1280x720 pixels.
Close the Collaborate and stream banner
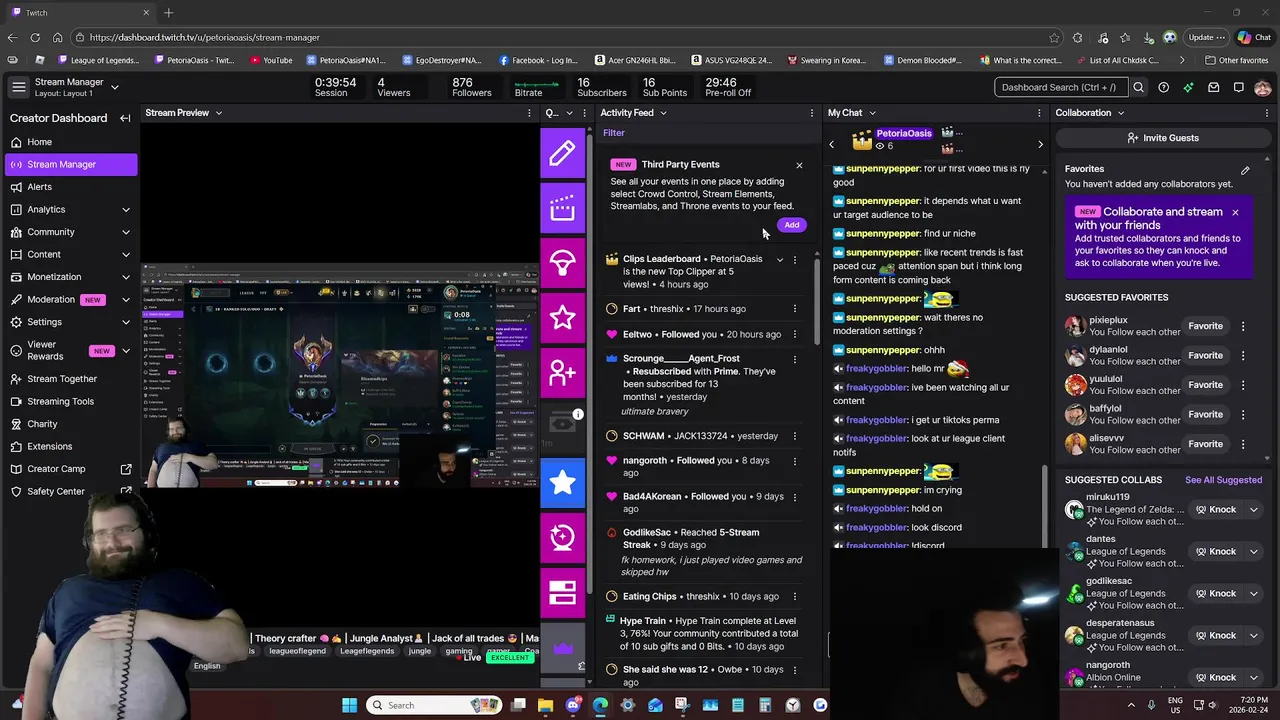tap(1235, 212)
